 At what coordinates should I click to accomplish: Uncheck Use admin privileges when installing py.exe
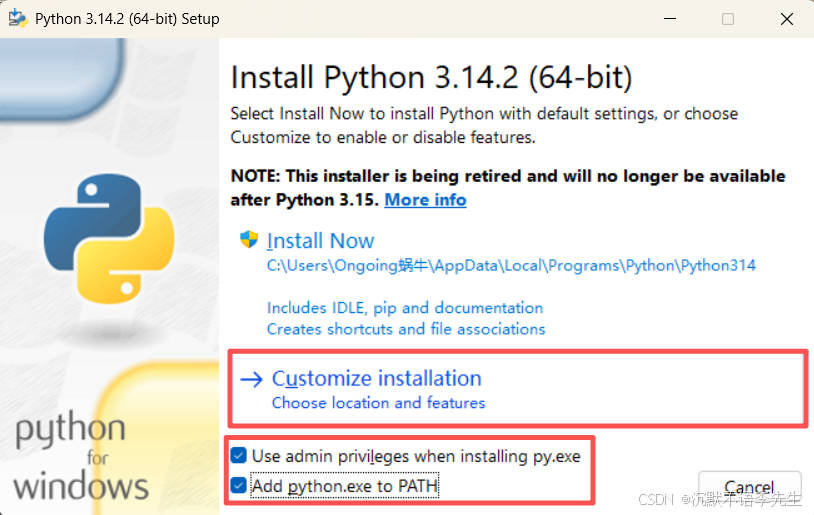click(x=239, y=456)
